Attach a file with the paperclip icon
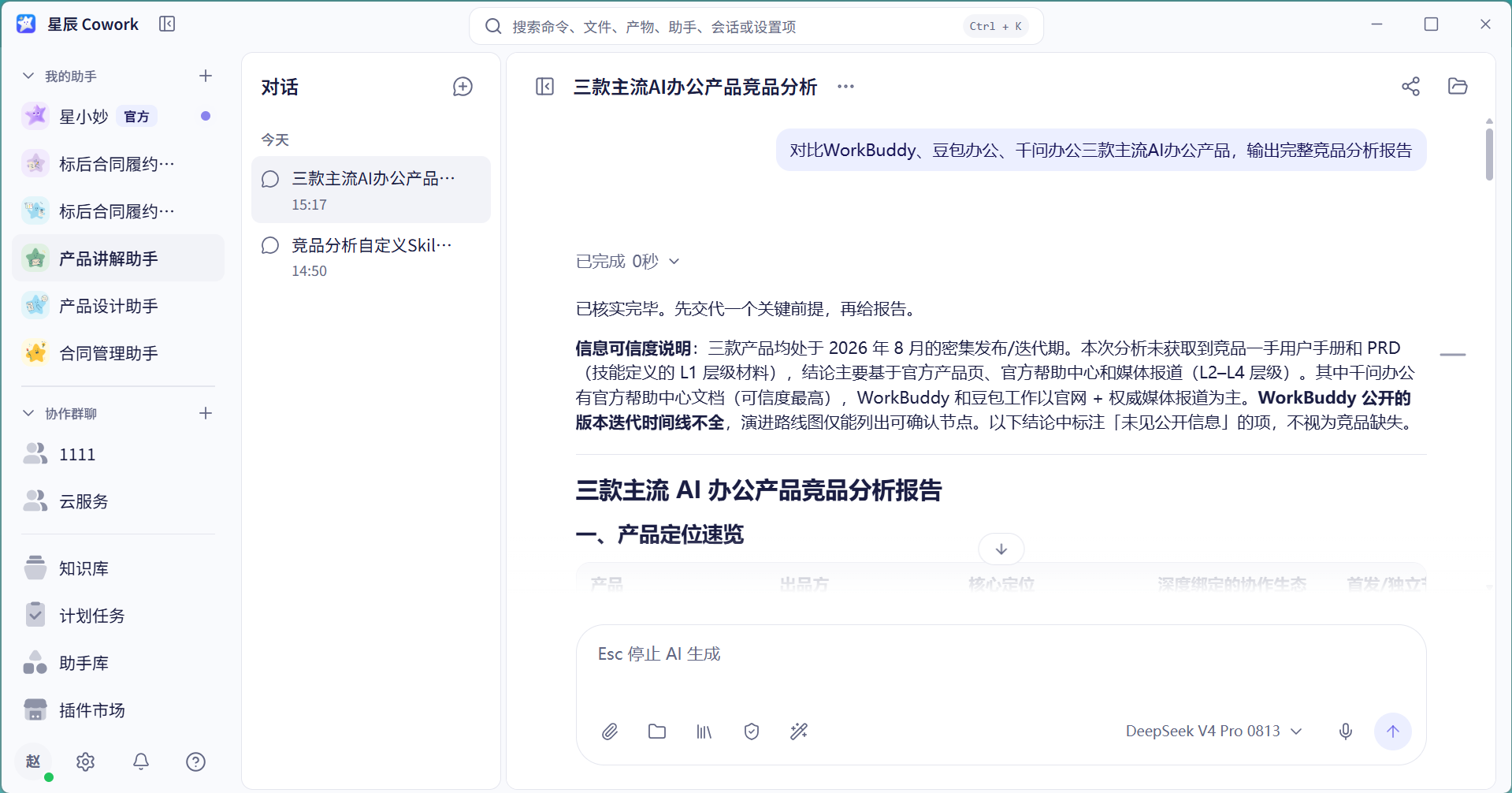This screenshot has width=1512, height=793. pos(610,732)
